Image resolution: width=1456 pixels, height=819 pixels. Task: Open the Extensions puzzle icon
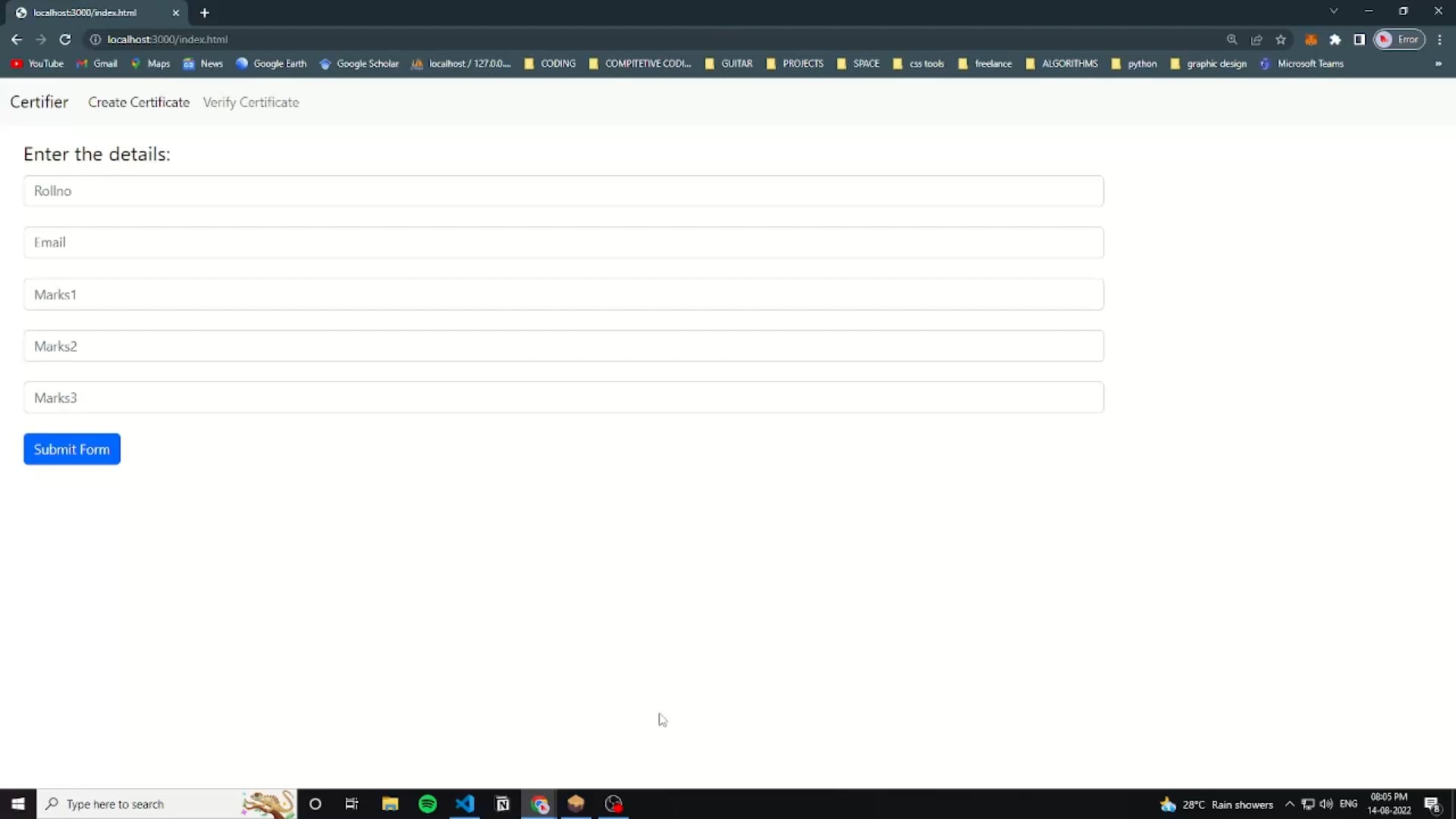pyautogui.click(x=1335, y=39)
